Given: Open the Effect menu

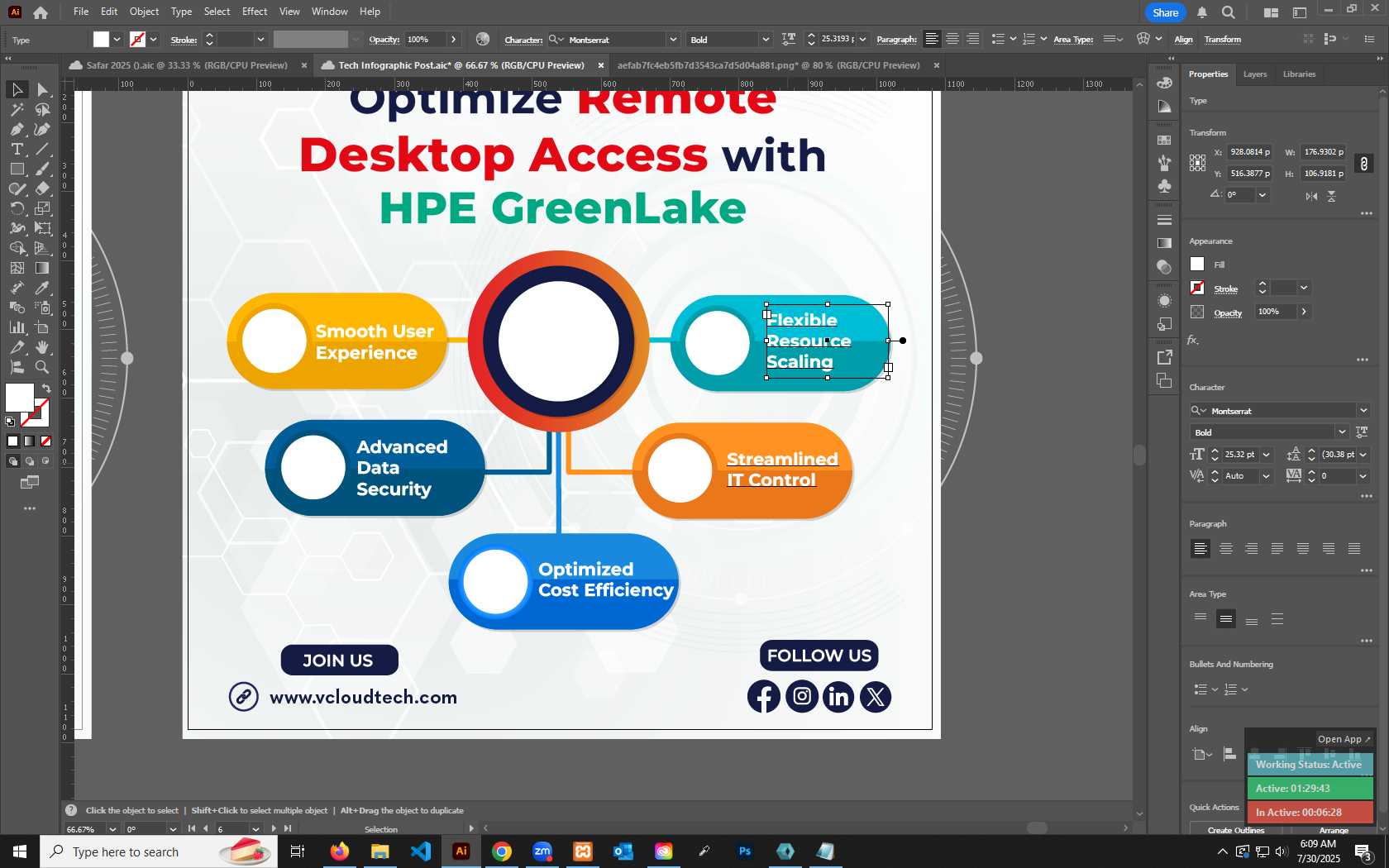Looking at the screenshot, I should (255, 12).
